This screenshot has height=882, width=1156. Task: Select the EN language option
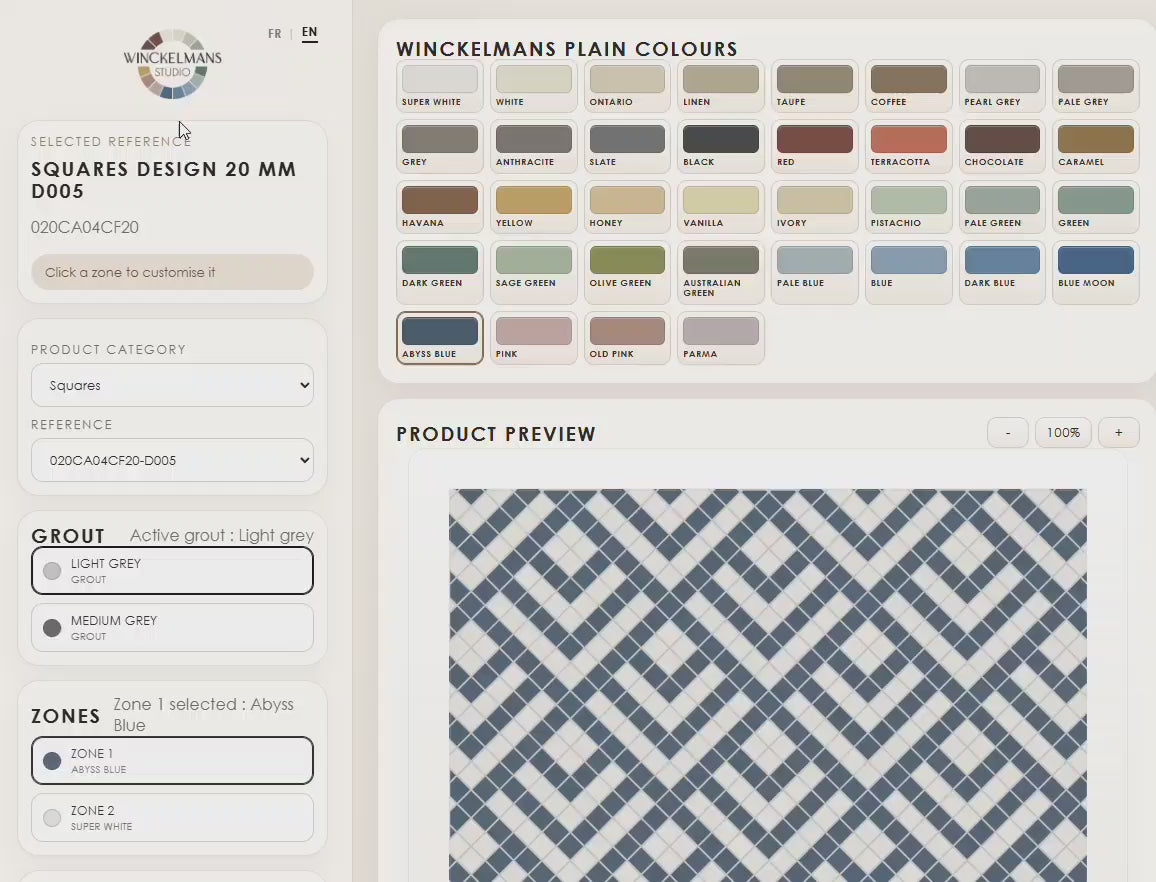[x=310, y=32]
